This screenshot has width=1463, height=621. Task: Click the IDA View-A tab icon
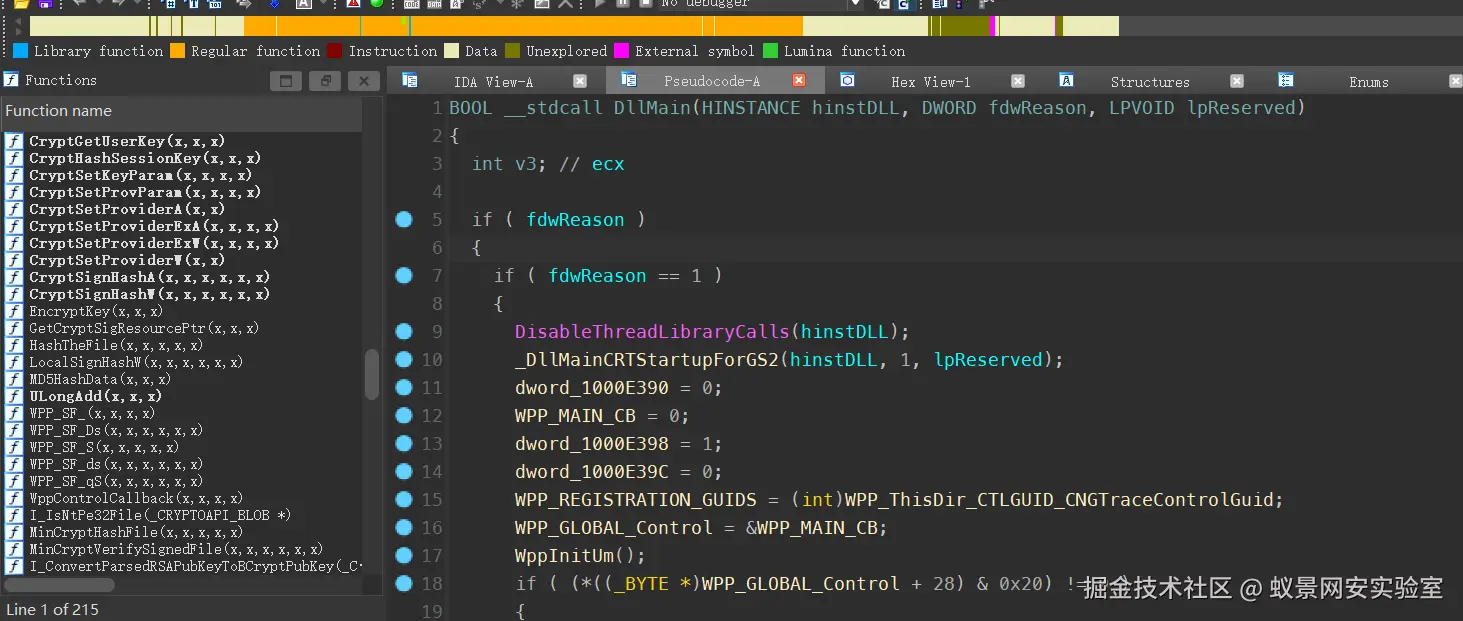point(409,80)
